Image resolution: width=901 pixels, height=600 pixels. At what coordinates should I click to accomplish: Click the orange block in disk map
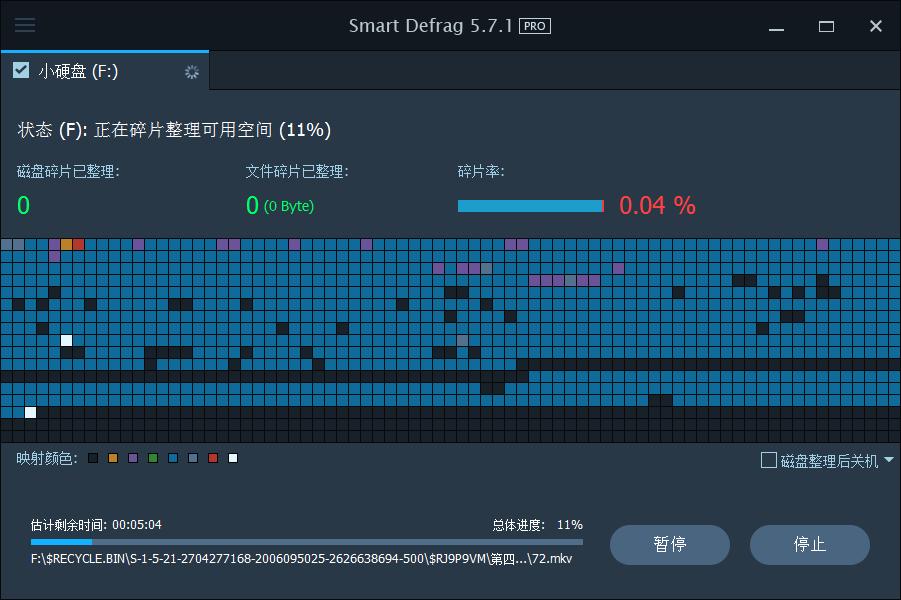[67, 244]
